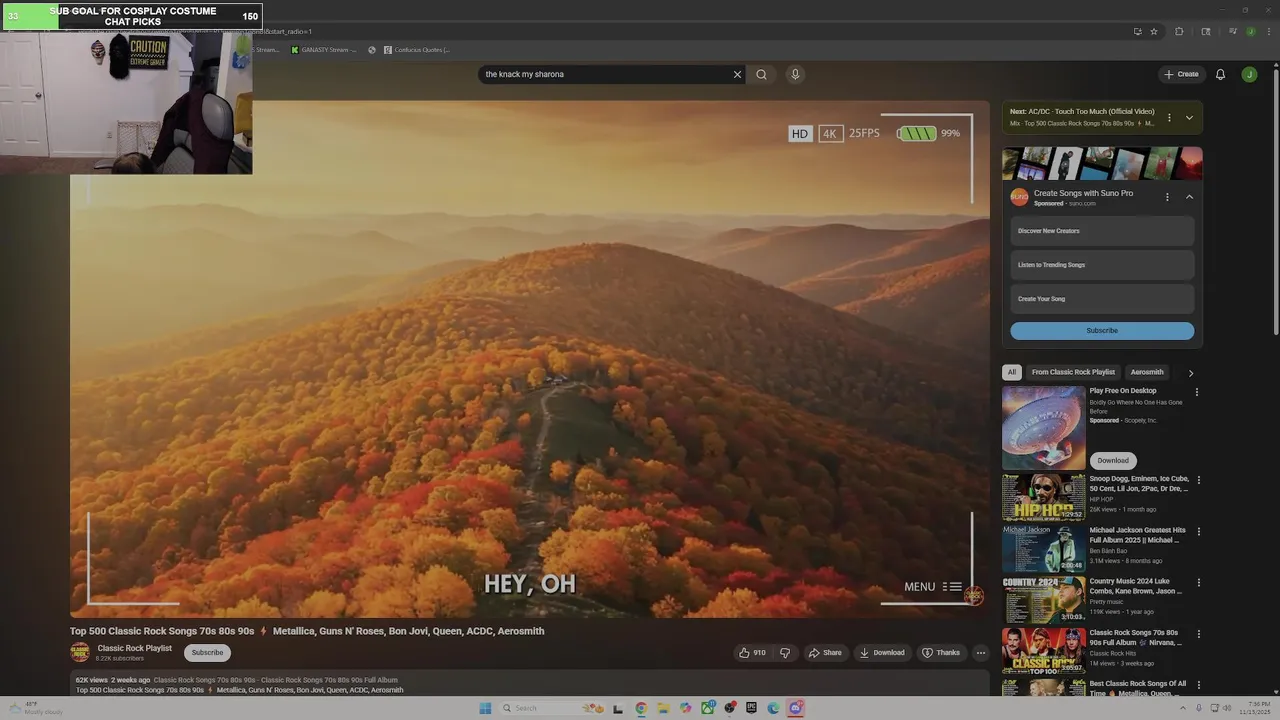Bookmark this page with the star icon
This screenshot has width=1280, height=720.
tap(1154, 31)
